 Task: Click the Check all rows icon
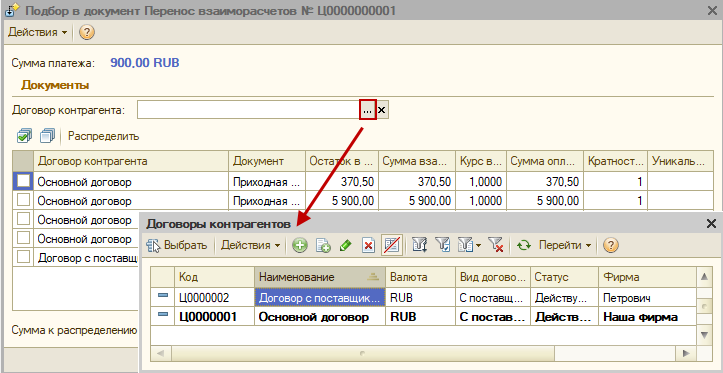tap(24, 136)
